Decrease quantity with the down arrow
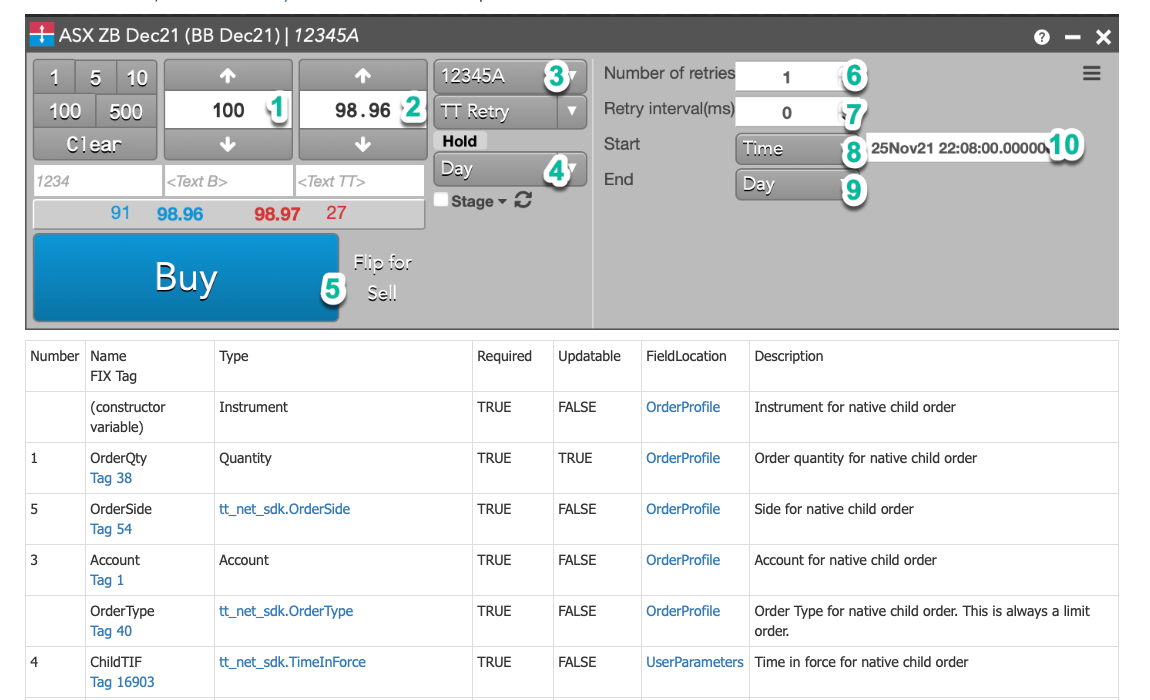1150x700 pixels. click(228, 144)
